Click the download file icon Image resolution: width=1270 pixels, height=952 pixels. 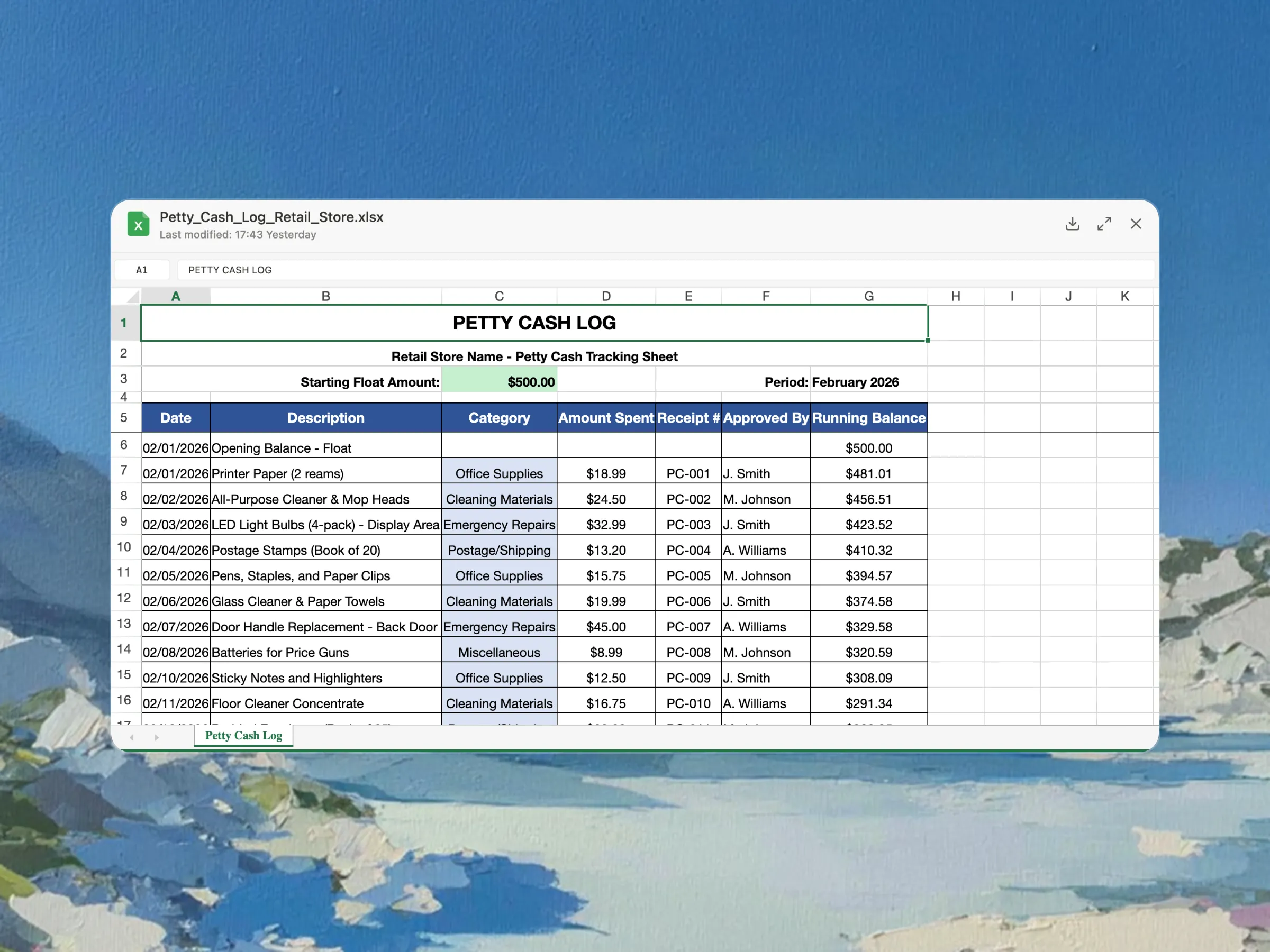[1072, 224]
